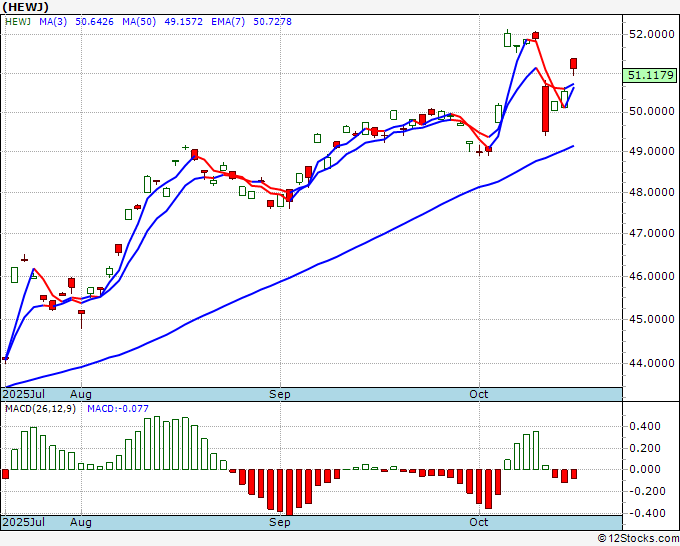Viewport: 680px width, 546px height.
Task: Click the Sep label on price chart axis
Action: tap(280, 394)
